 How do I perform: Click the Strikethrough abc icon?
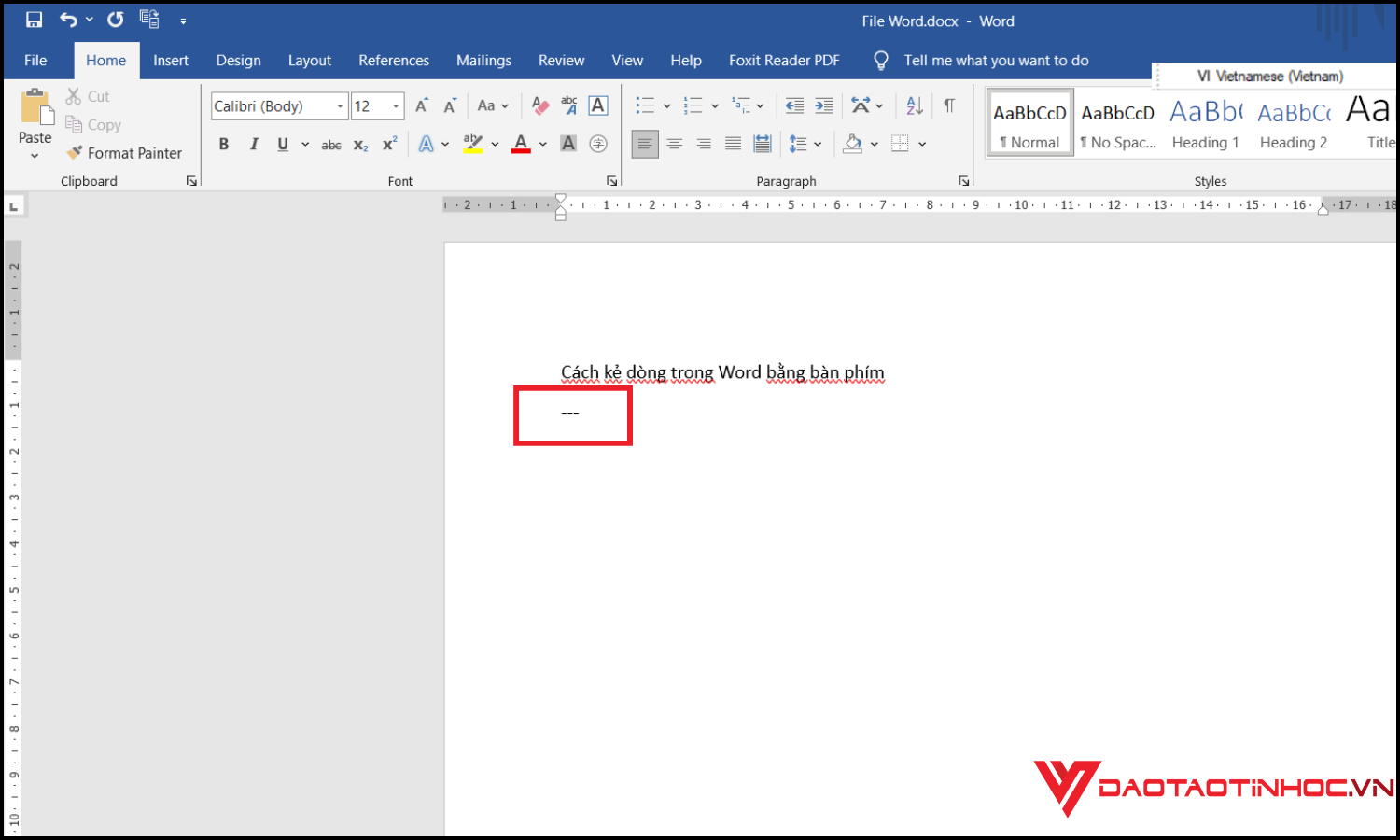point(331,145)
